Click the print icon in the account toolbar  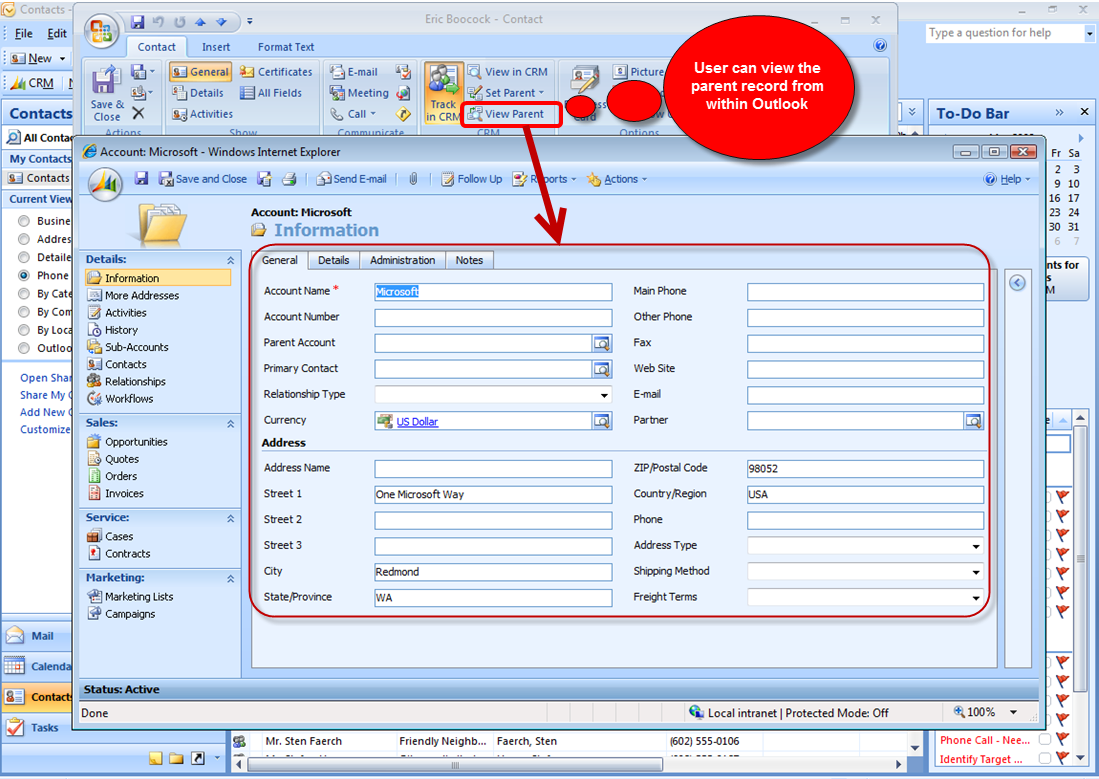[289, 179]
